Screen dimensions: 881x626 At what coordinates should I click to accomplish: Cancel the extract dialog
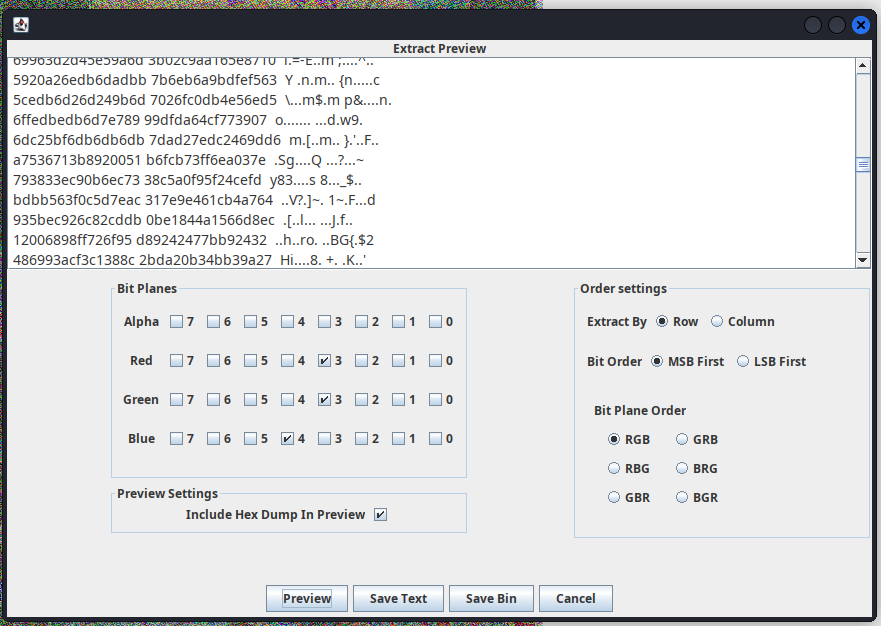(x=575, y=599)
